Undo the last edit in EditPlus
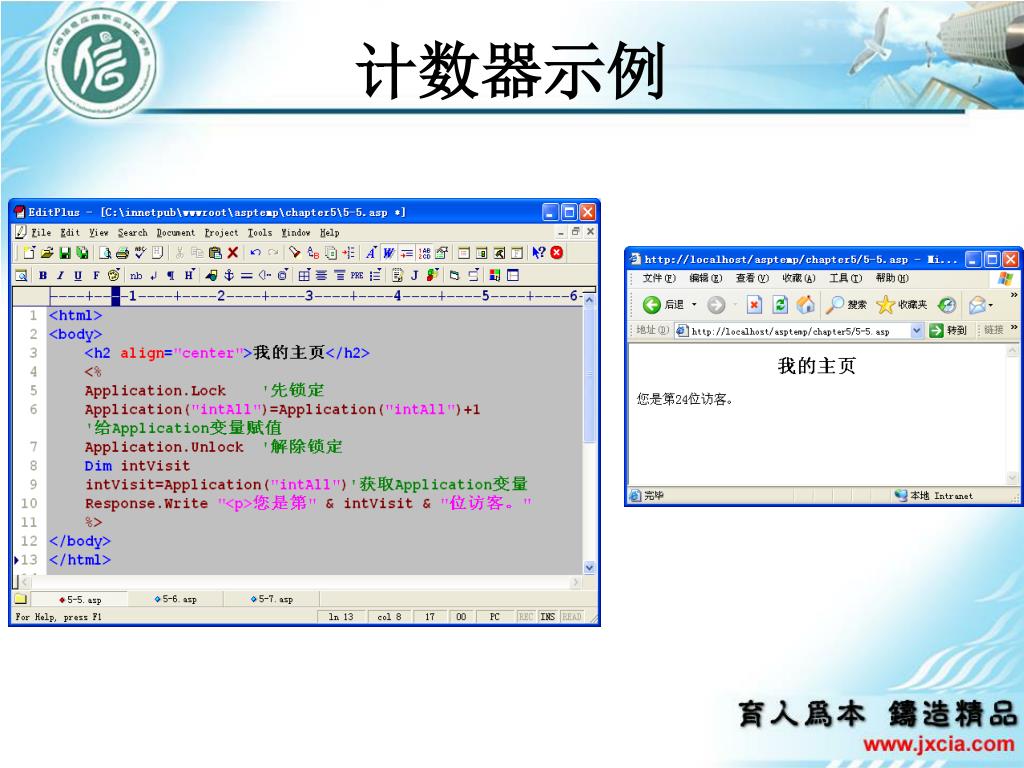Image resolution: width=1024 pixels, height=768 pixels. point(255,253)
